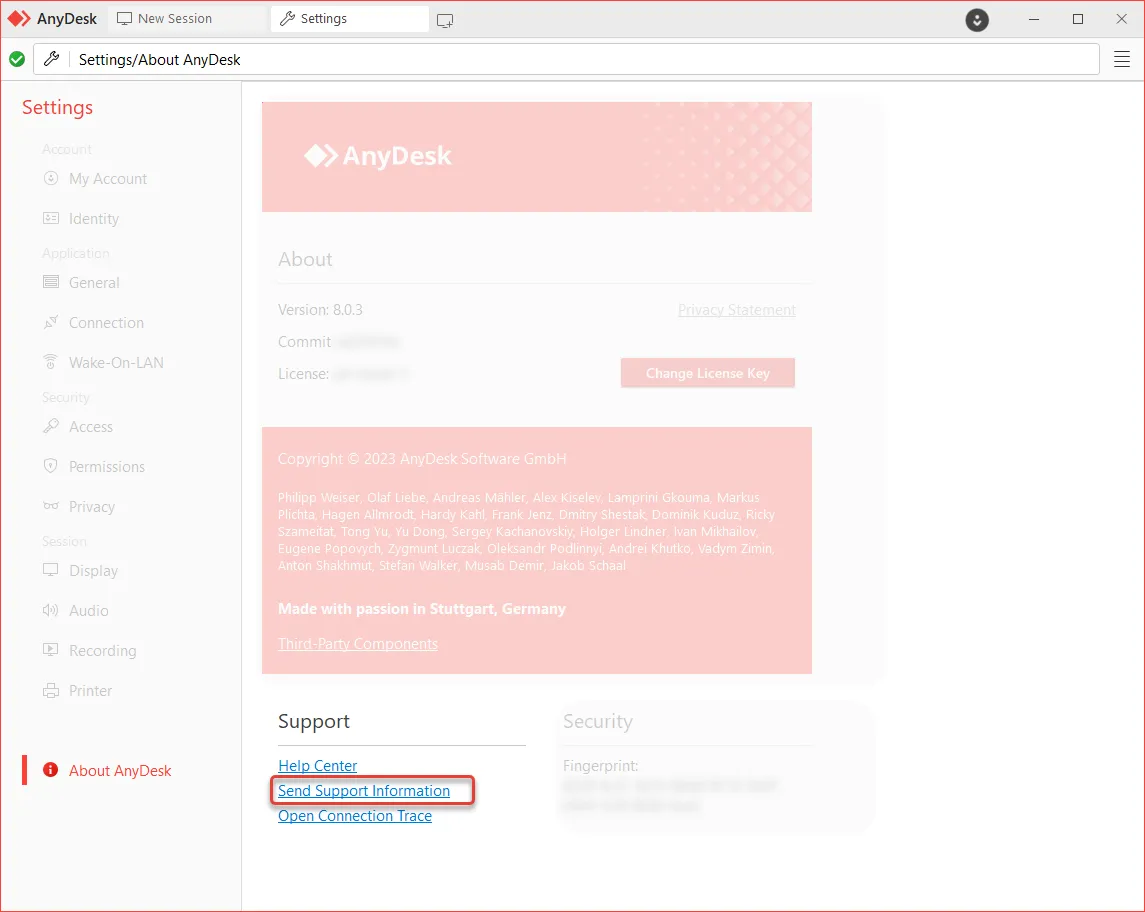1145x912 pixels.
Task: Click the Printer icon in sidebar
Action: click(51, 691)
